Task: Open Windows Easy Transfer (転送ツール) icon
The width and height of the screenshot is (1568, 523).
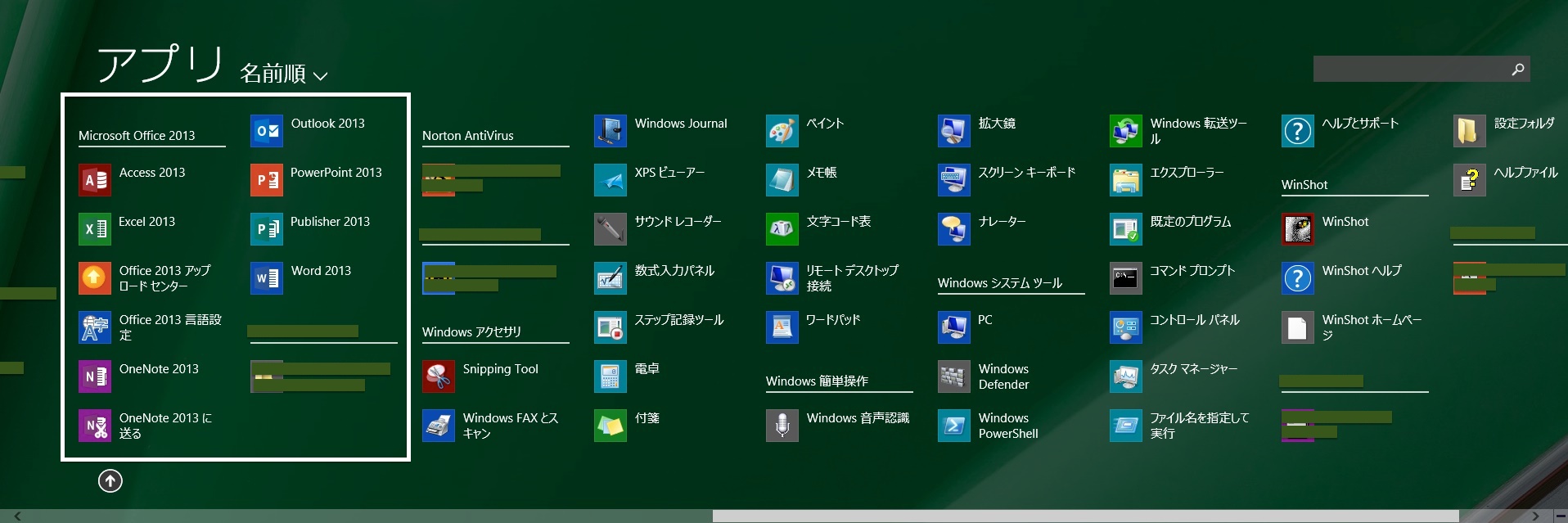Action: pos(1126,131)
